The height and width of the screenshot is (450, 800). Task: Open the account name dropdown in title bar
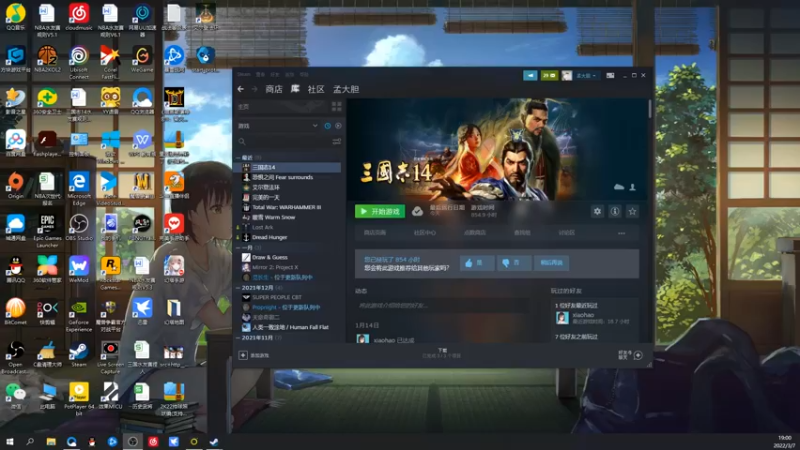coord(586,76)
